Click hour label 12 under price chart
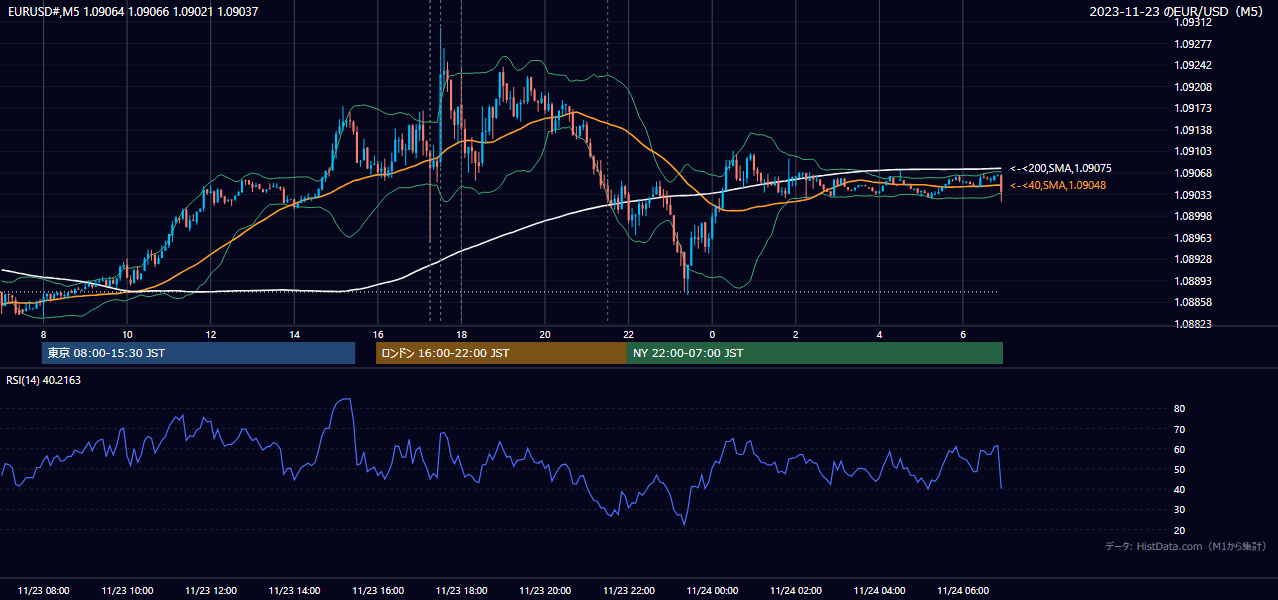Viewport: 1278px width, 600px height. point(211,334)
